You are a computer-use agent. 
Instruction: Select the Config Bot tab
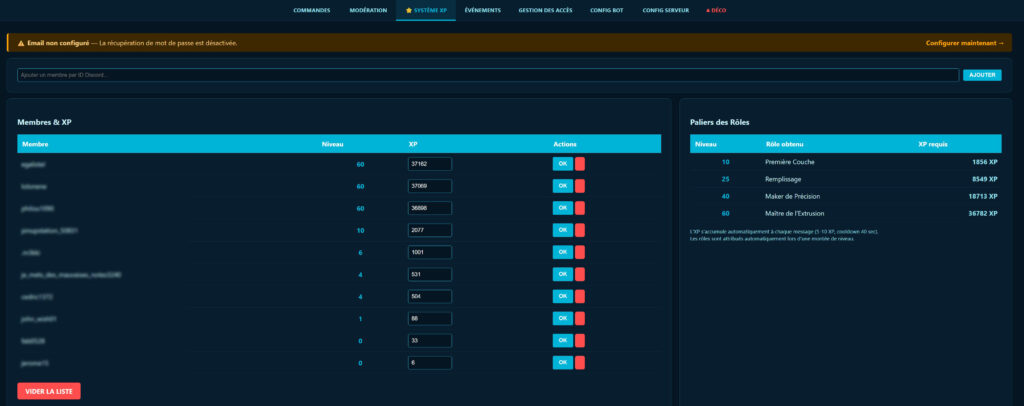coord(607,10)
